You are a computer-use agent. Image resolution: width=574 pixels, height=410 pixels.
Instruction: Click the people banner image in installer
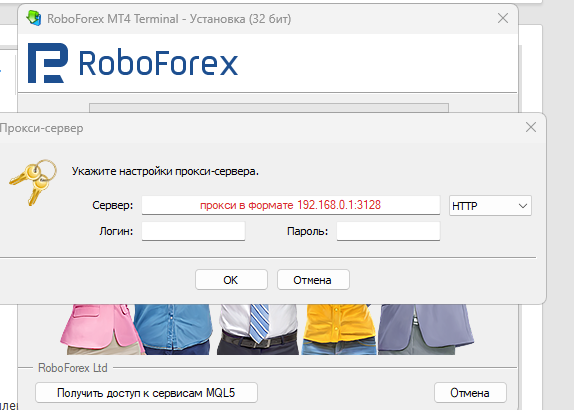(x=267, y=329)
